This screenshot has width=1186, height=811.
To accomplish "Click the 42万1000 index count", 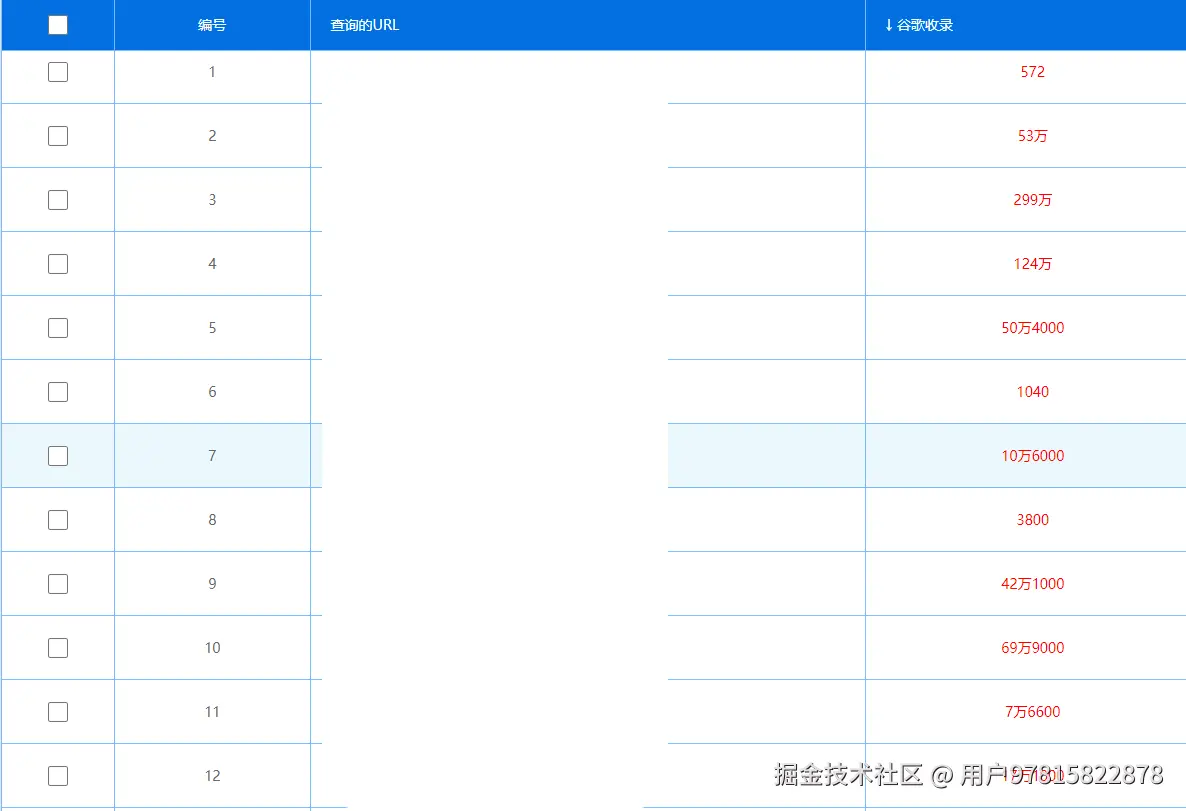I will (x=1032, y=583).
